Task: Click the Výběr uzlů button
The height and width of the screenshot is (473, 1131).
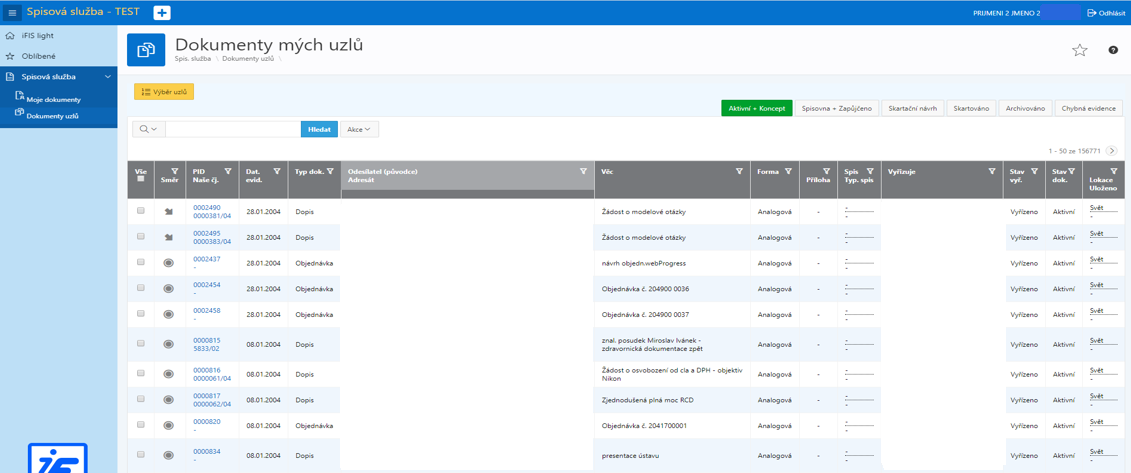Action: (164, 92)
